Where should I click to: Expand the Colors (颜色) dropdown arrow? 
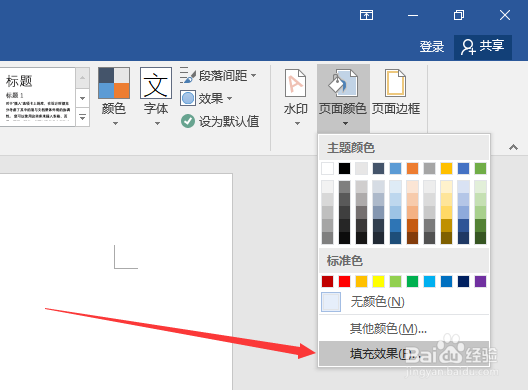[115, 124]
